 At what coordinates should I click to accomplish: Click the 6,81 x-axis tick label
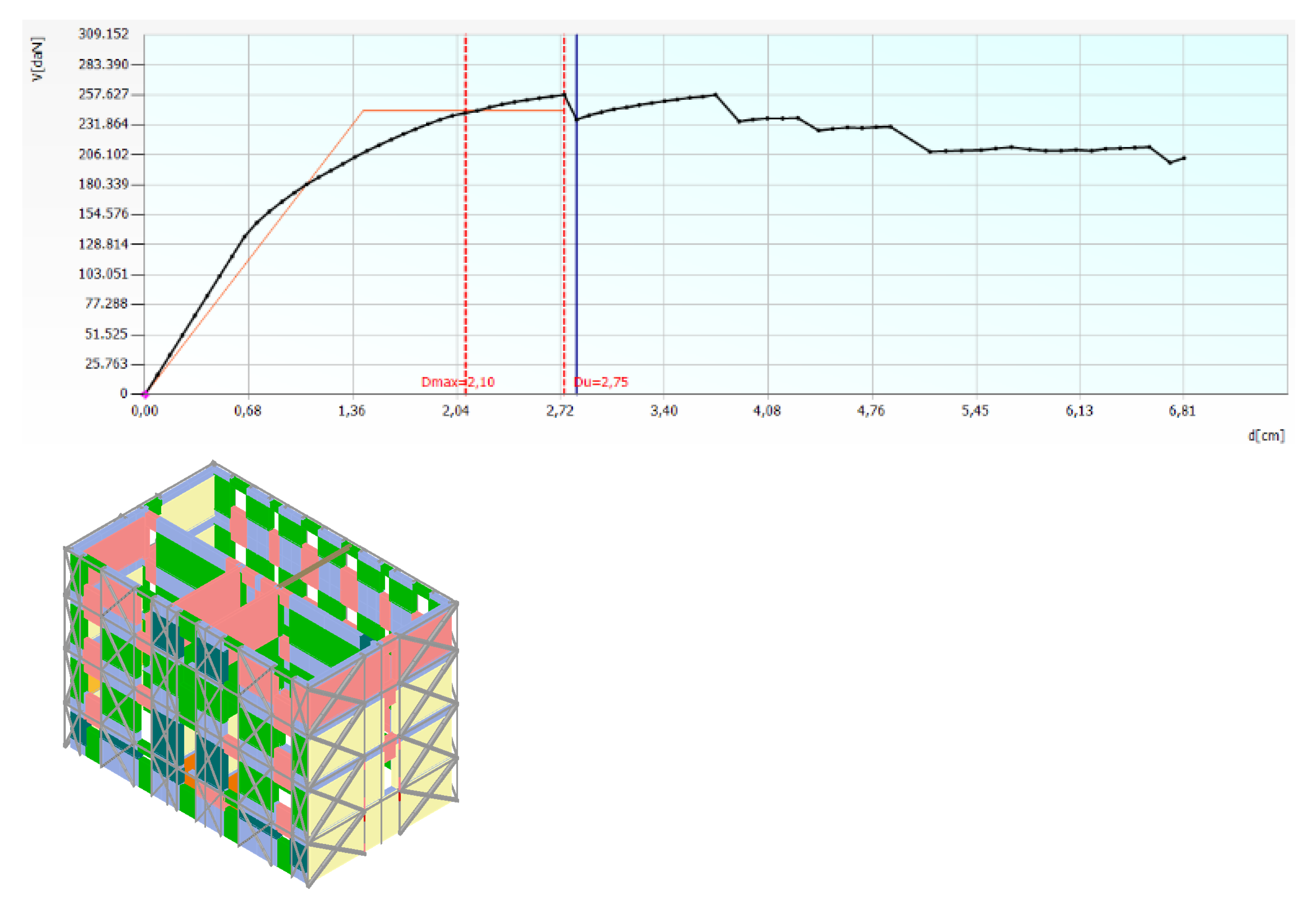tap(1182, 411)
